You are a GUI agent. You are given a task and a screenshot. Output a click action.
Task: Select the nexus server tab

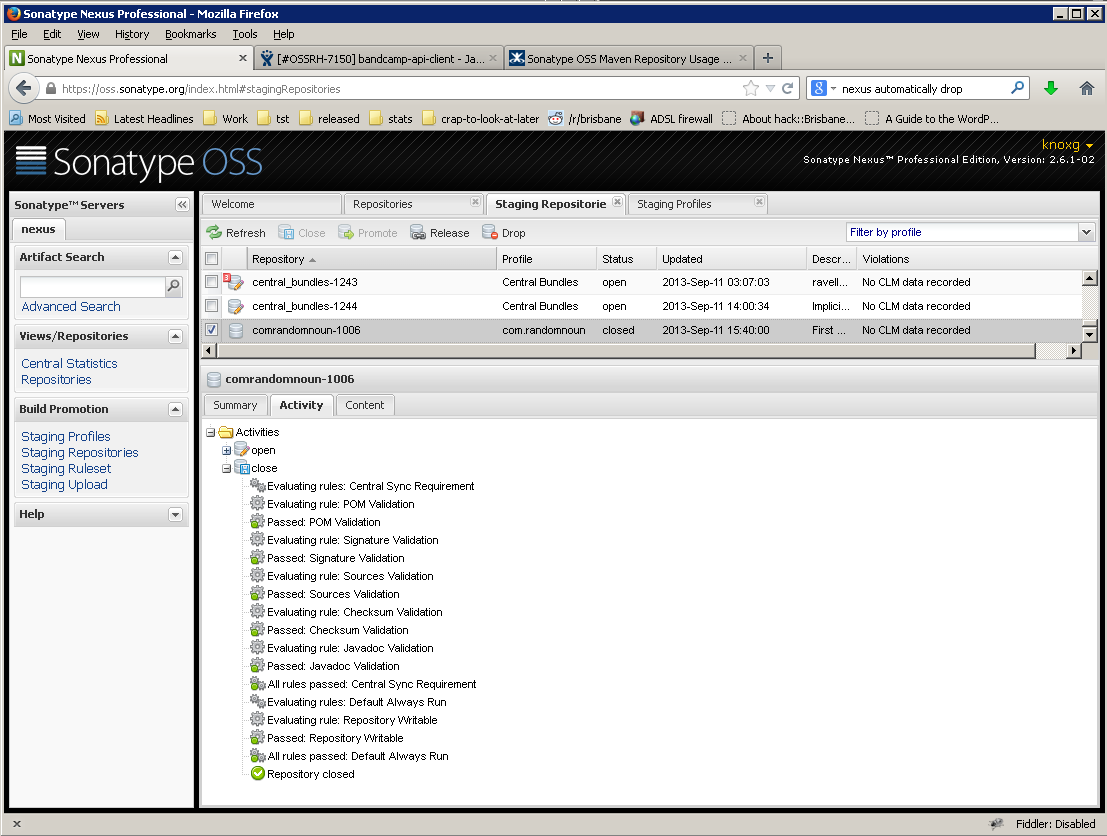[x=38, y=229]
